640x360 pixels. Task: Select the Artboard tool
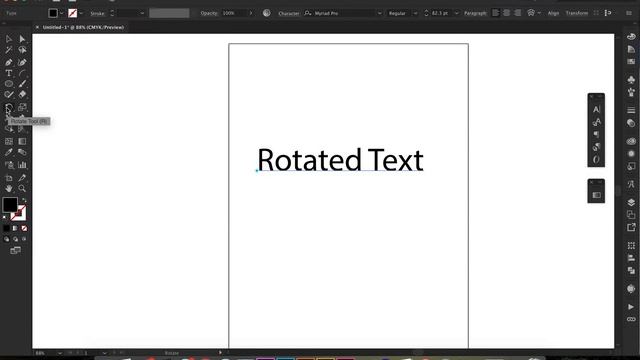[x=9, y=178]
